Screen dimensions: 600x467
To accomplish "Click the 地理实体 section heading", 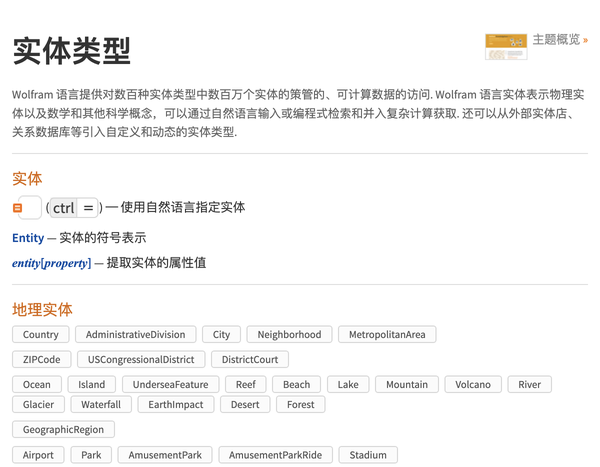I will coord(42,309).
